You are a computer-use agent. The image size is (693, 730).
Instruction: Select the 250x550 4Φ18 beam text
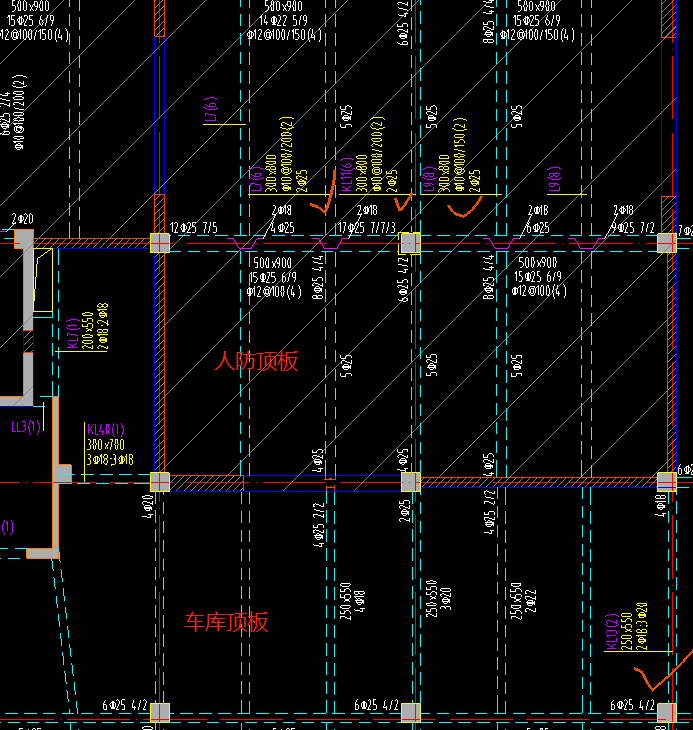coord(351,596)
